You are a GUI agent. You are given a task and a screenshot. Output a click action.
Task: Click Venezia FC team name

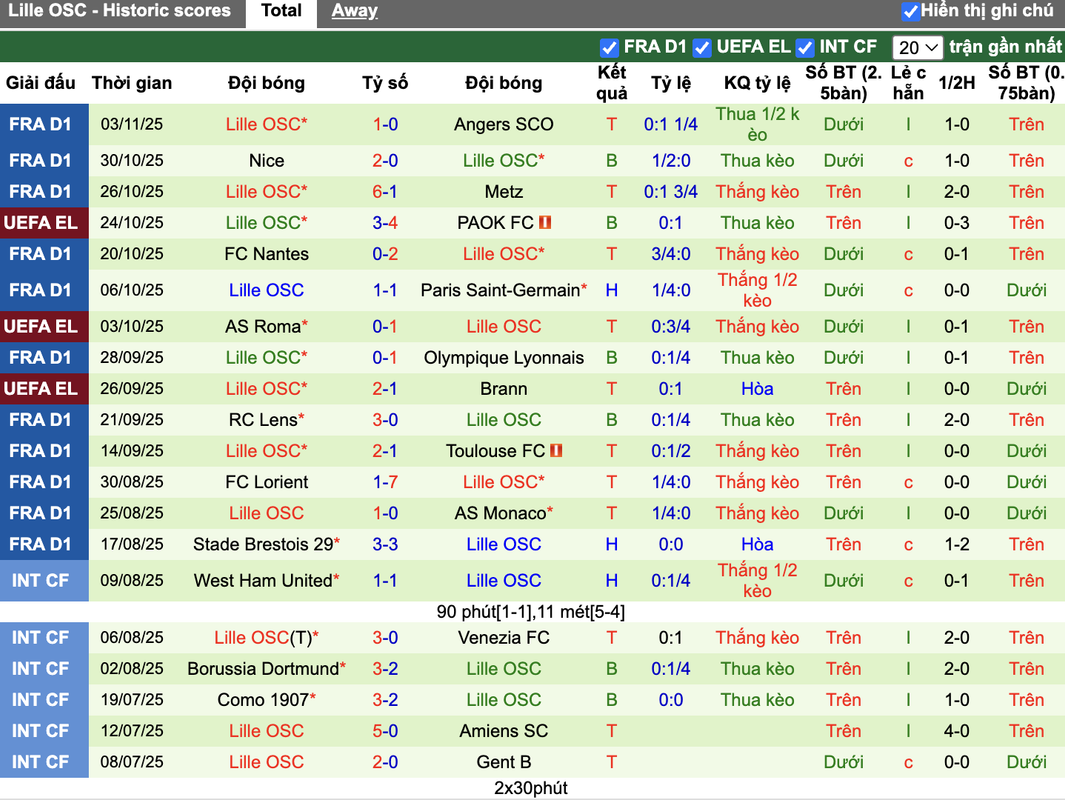[x=503, y=638]
